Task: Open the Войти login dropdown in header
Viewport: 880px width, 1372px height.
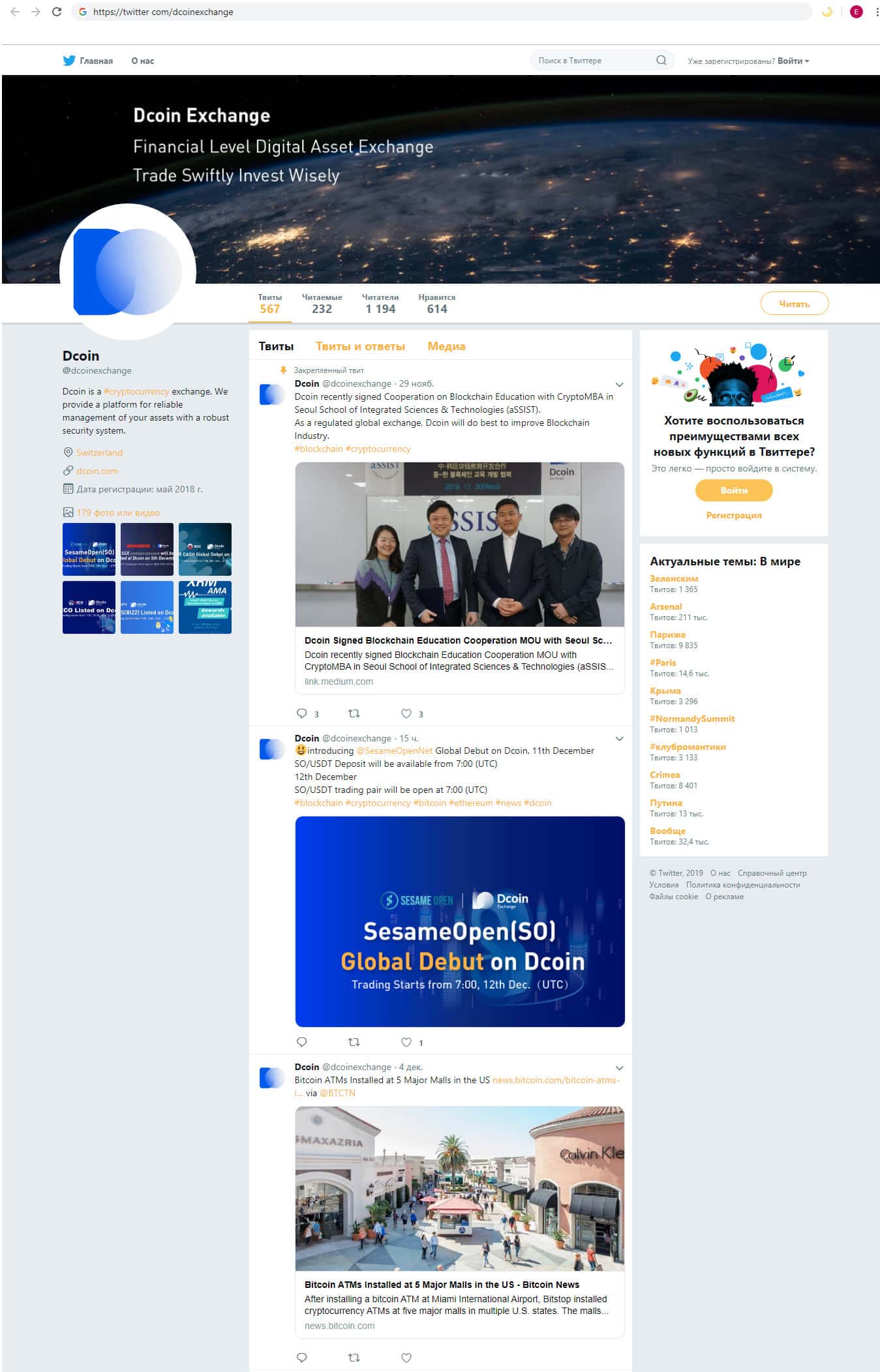Action: point(793,61)
